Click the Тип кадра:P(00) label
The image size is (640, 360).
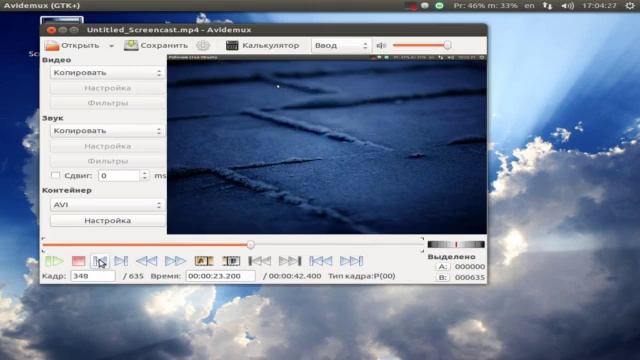coord(362,276)
